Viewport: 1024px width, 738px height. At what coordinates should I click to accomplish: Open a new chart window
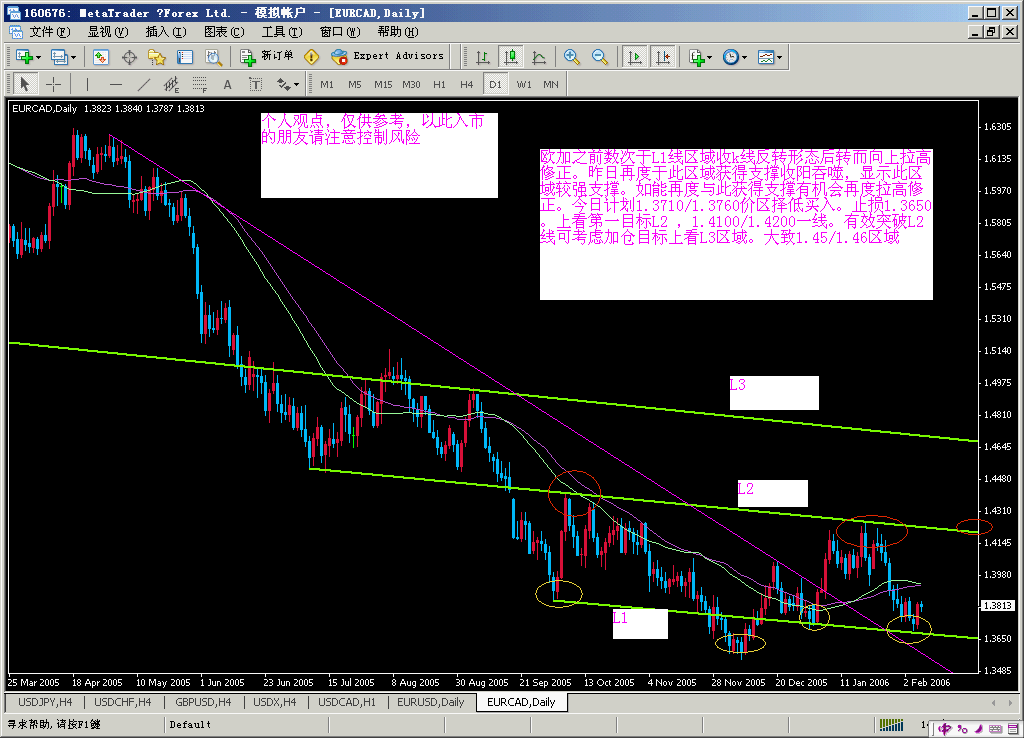25,57
